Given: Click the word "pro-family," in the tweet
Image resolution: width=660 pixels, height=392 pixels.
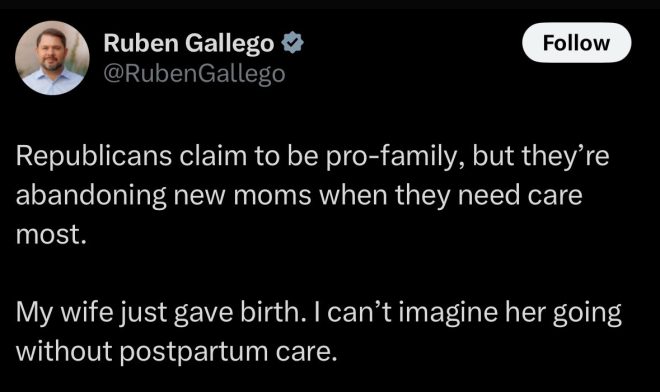Looking at the screenshot, I should tap(396, 157).
